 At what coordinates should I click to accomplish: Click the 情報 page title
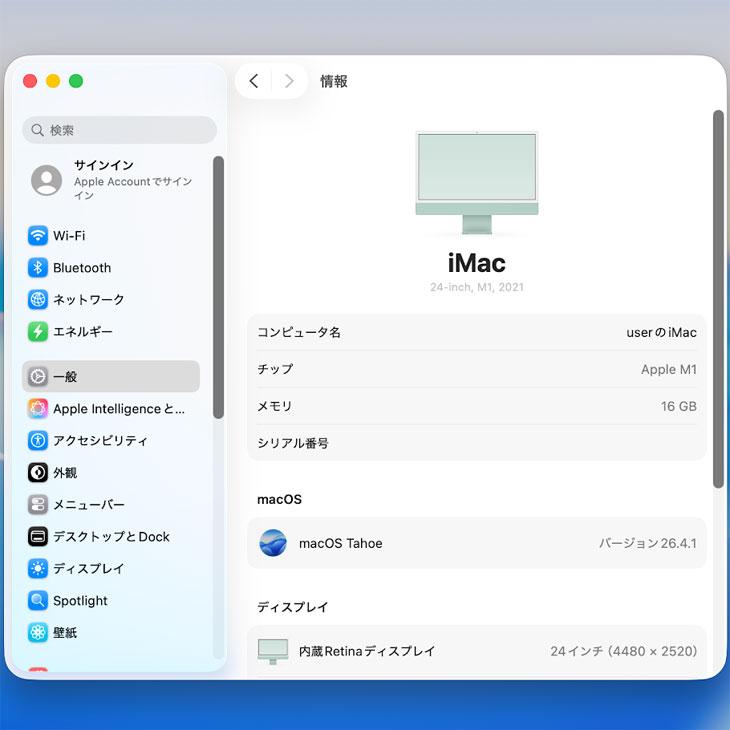[334, 81]
